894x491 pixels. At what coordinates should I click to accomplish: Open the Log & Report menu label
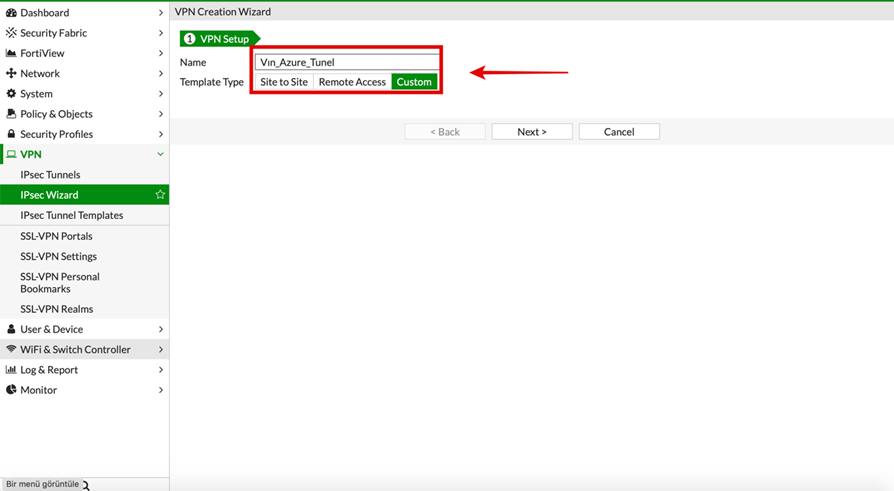(49, 370)
